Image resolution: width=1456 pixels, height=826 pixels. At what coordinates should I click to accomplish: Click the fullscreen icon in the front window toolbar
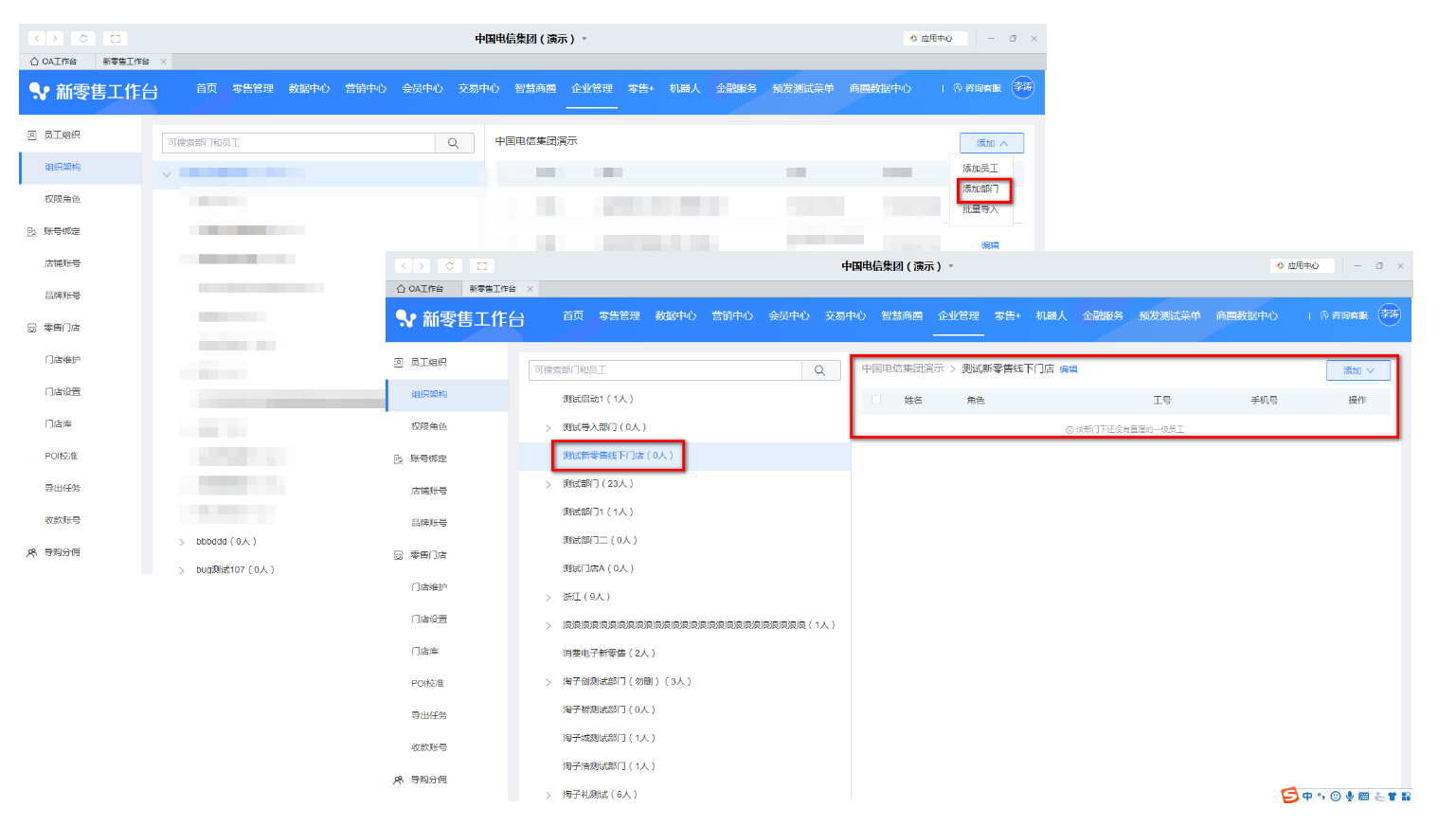click(x=481, y=266)
